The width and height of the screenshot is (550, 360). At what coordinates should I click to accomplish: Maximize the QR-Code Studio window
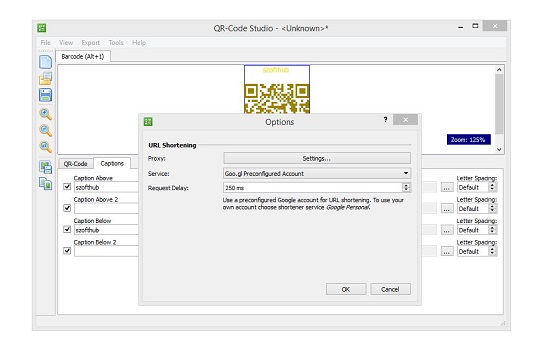coord(475,26)
